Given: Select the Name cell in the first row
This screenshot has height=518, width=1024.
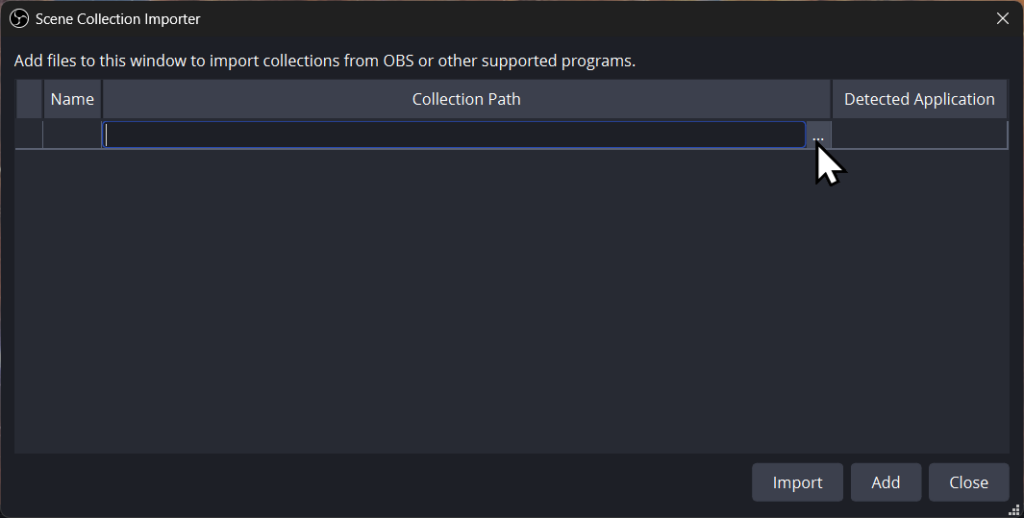Looking at the screenshot, I should tap(72, 135).
